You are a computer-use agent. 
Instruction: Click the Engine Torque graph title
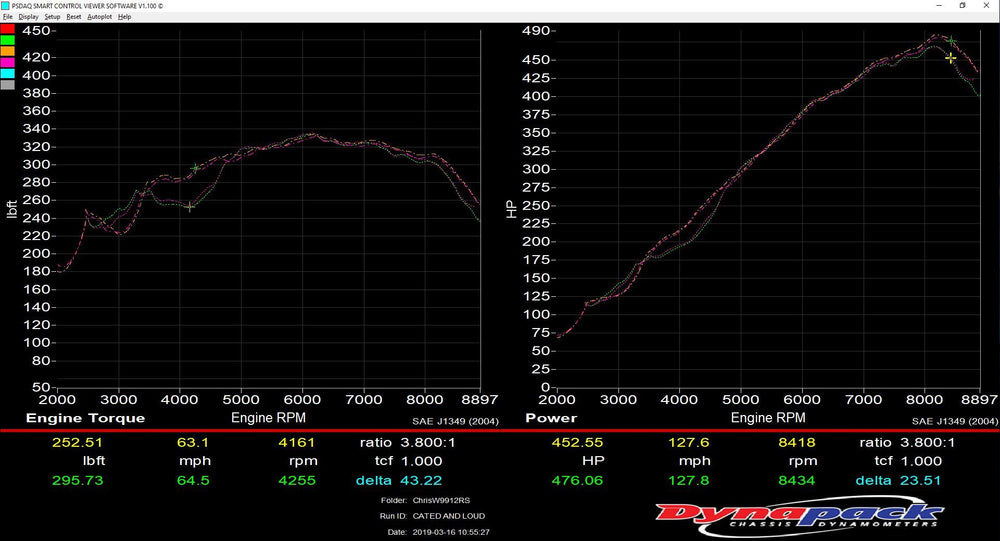[85, 418]
